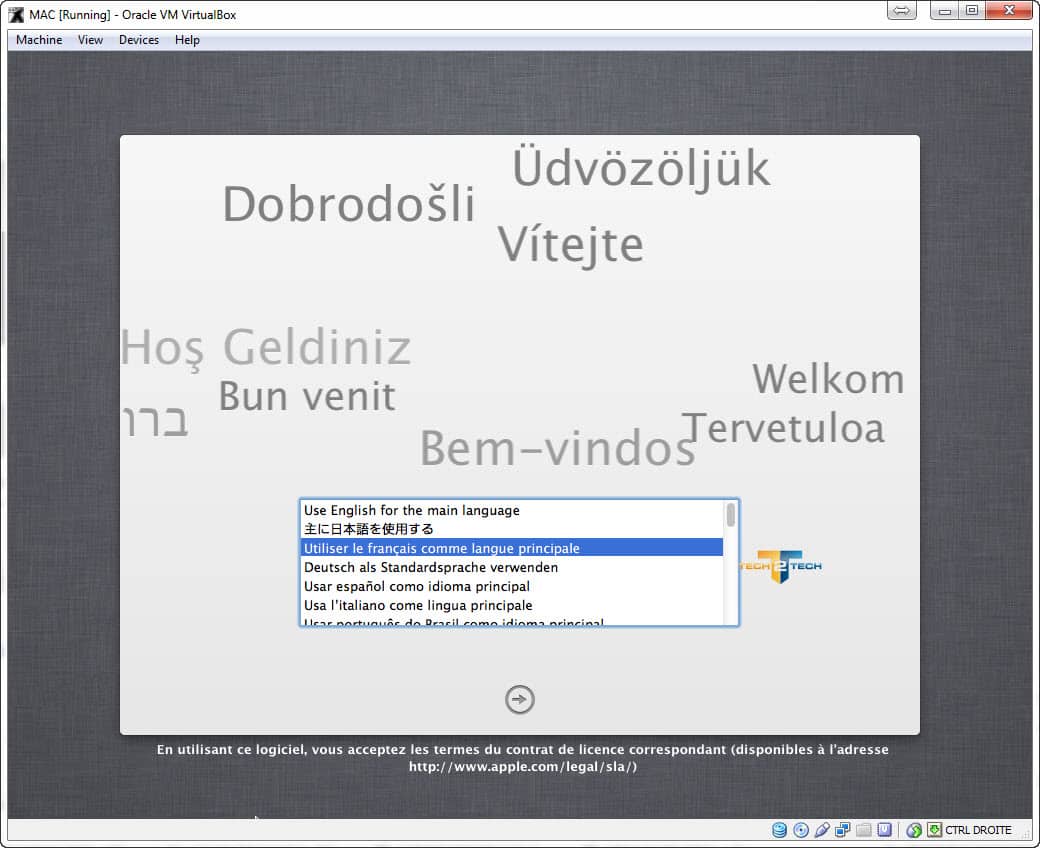Select "Usar español como idioma principal"

[511, 586]
